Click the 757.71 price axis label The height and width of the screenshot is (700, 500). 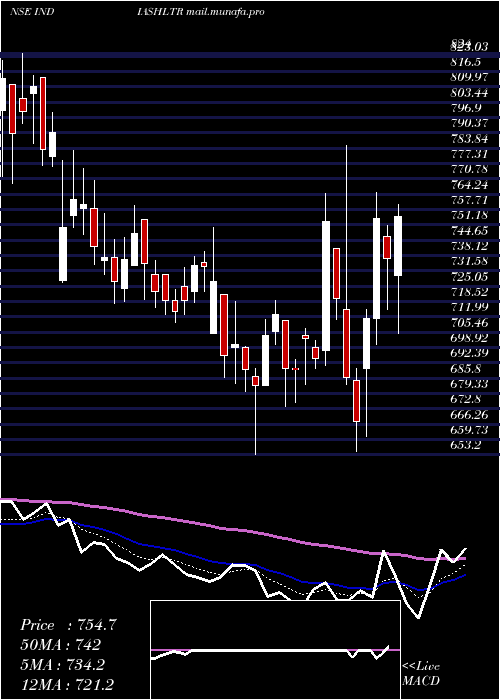tap(469, 200)
